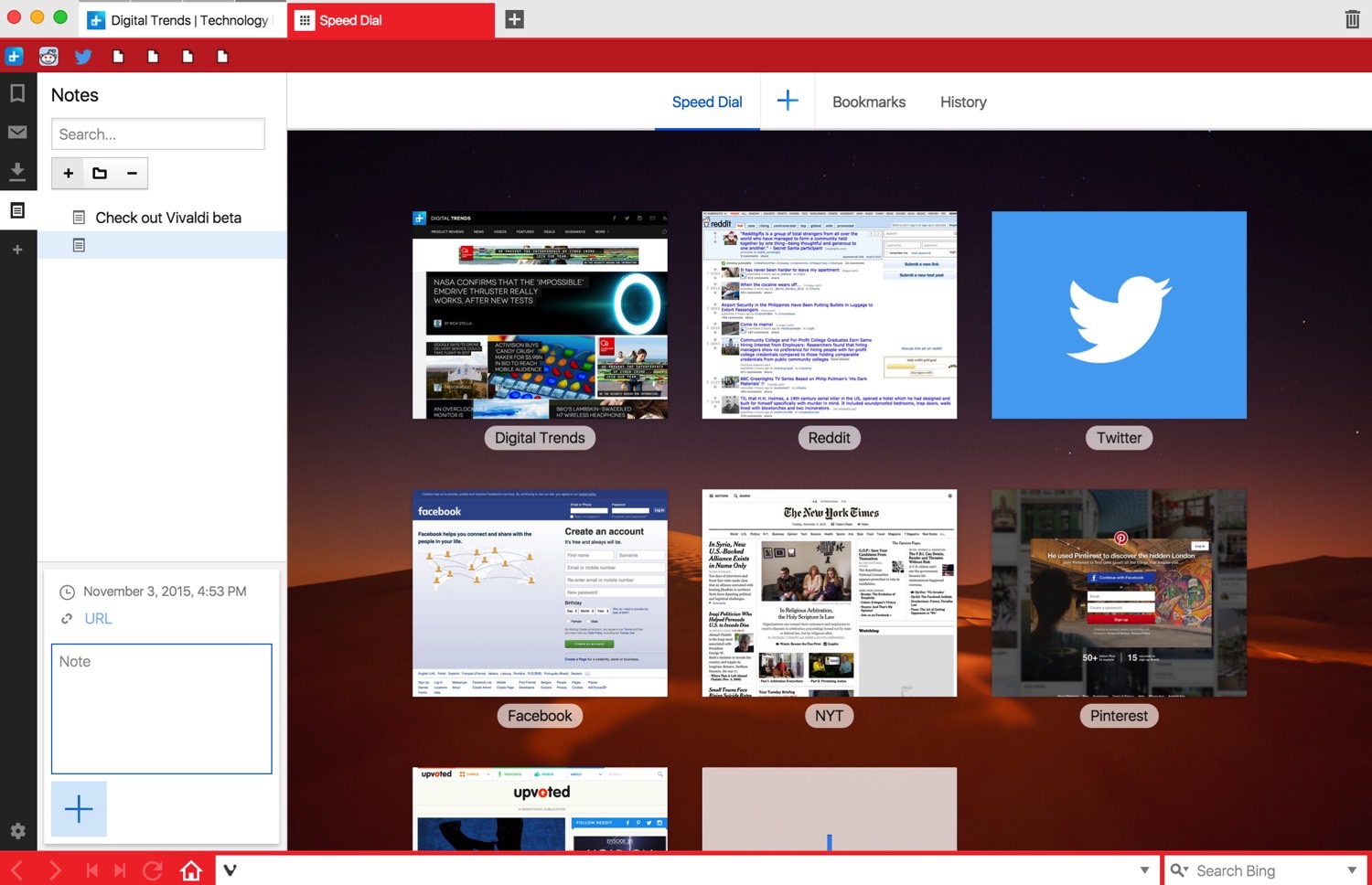Click the Reddit speed dial label
Image resolution: width=1372 pixels, height=885 pixels.
[830, 438]
